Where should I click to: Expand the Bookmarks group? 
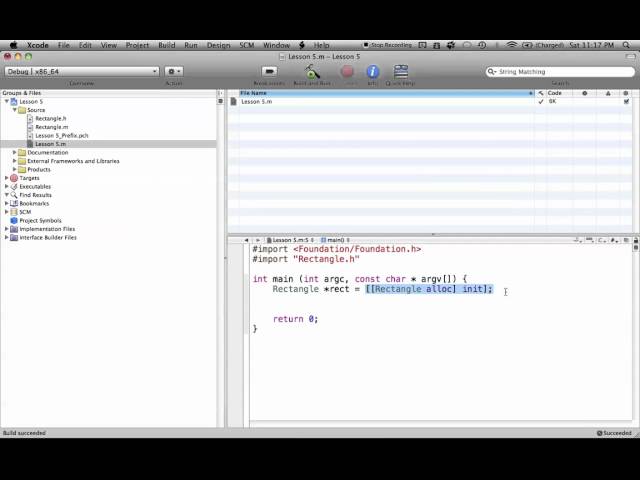pyautogui.click(x=7, y=203)
